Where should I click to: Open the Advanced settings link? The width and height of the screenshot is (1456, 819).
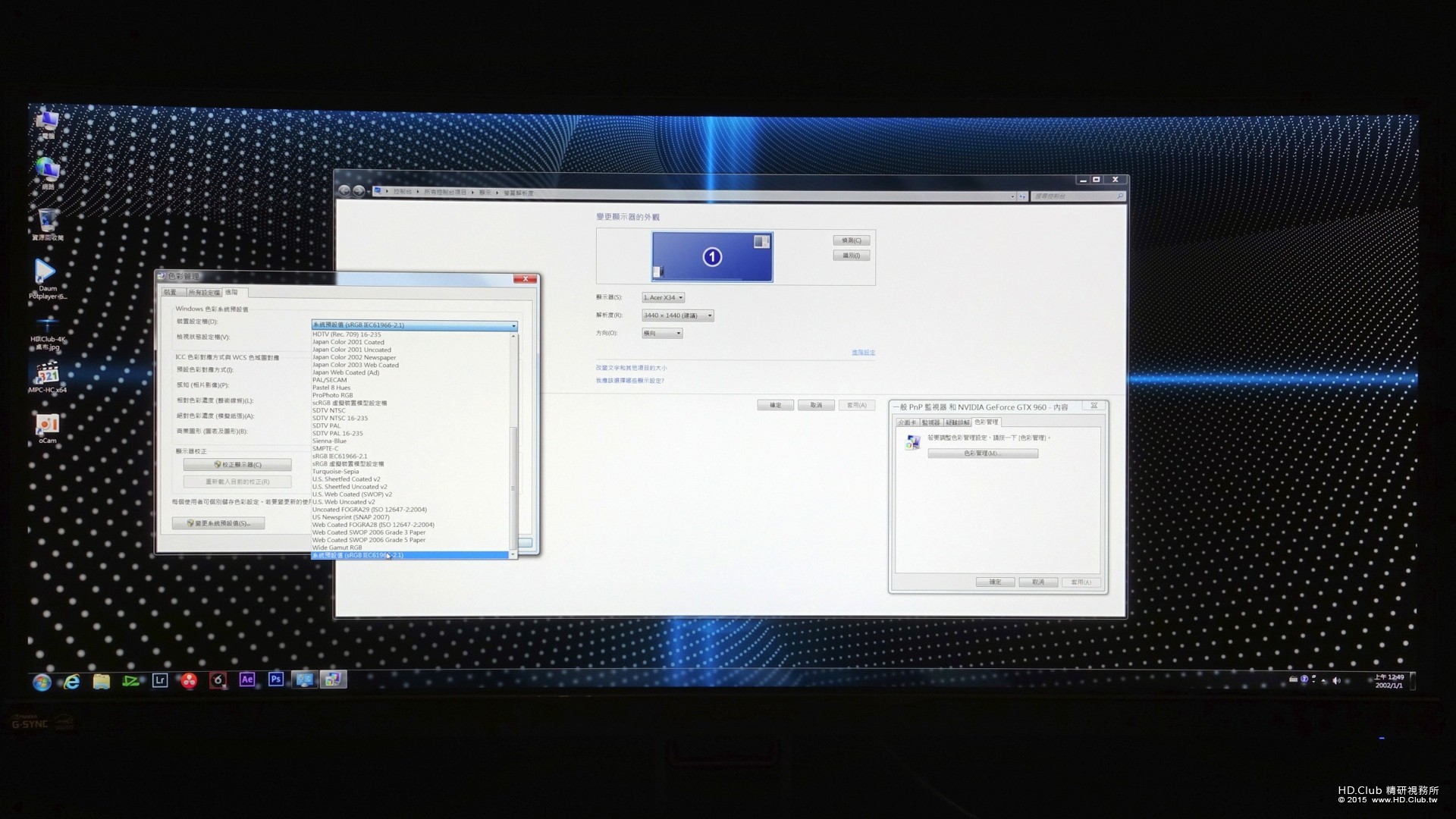863,353
